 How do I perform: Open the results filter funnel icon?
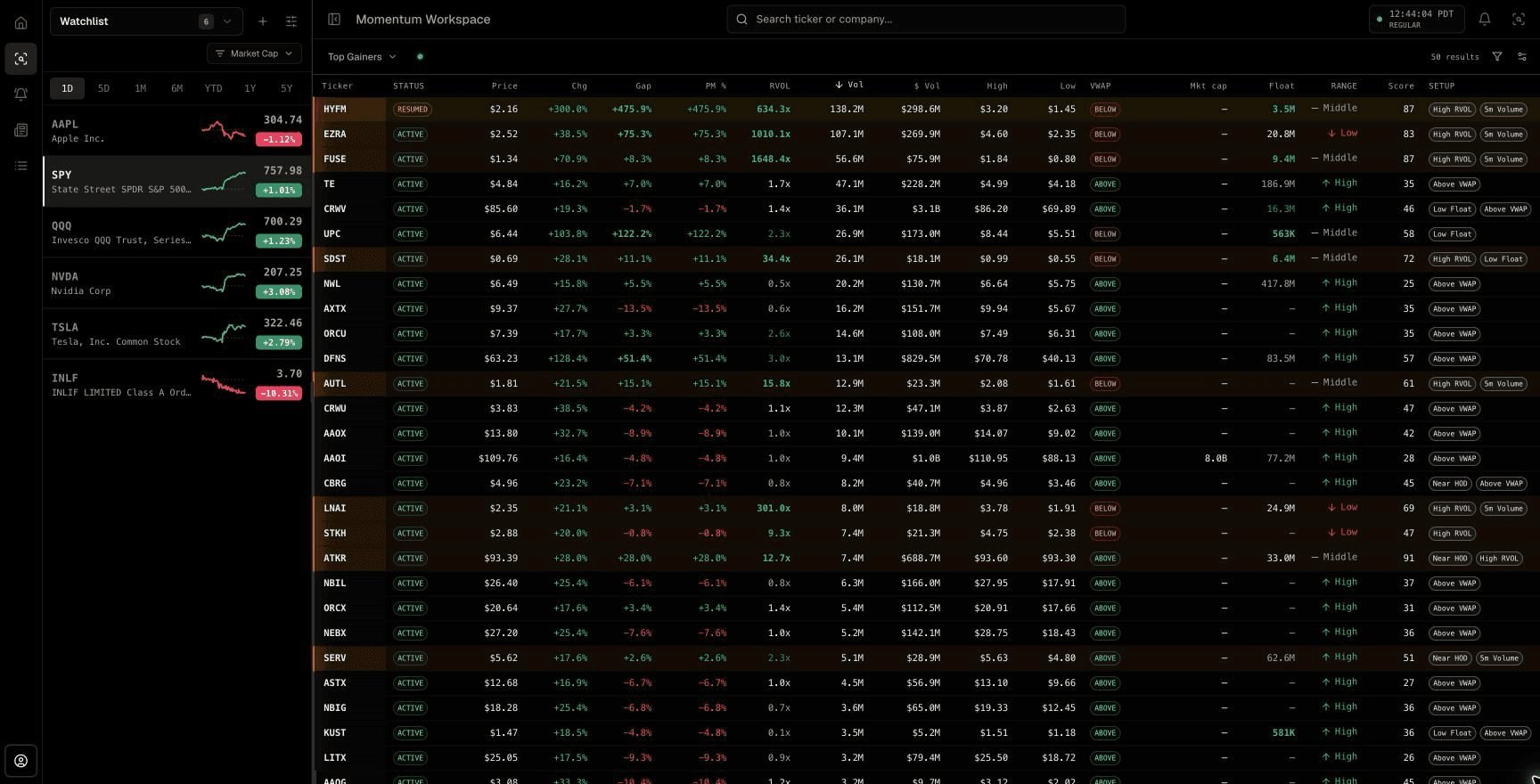coord(1497,57)
